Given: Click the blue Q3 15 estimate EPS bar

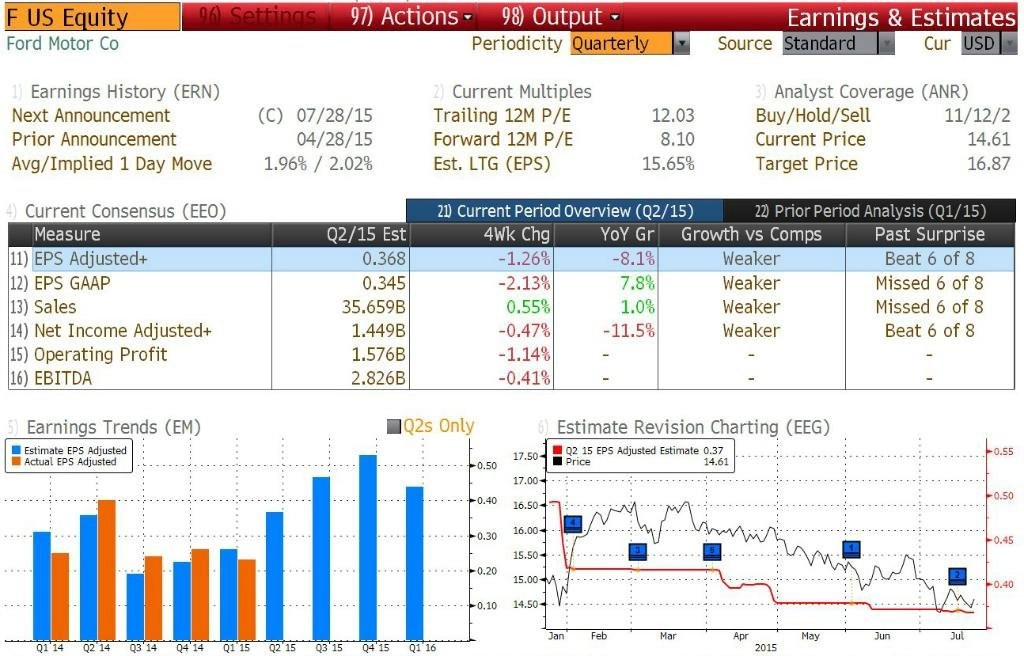Looking at the screenshot, I should (321, 559).
